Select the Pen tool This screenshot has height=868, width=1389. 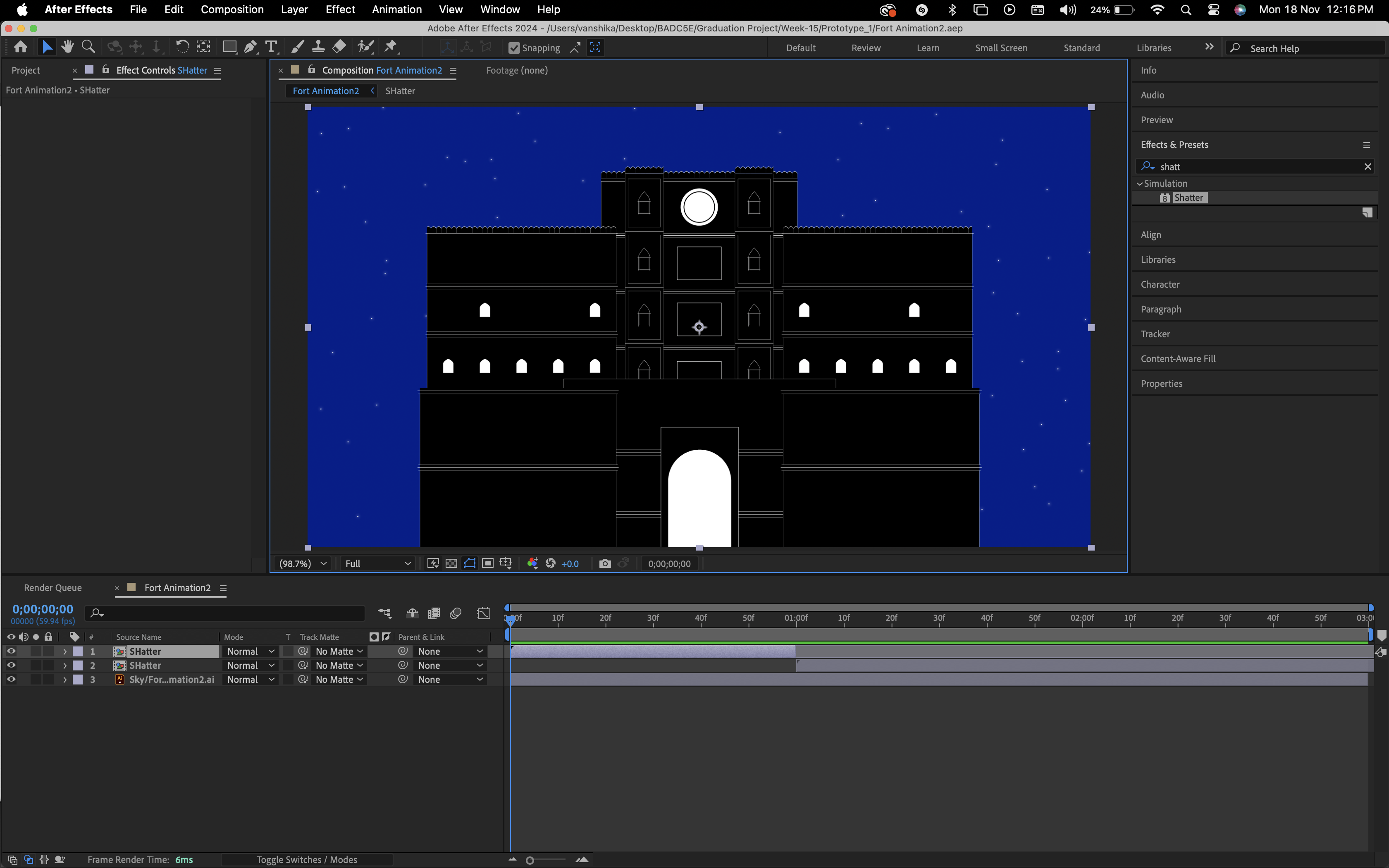[x=250, y=47]
